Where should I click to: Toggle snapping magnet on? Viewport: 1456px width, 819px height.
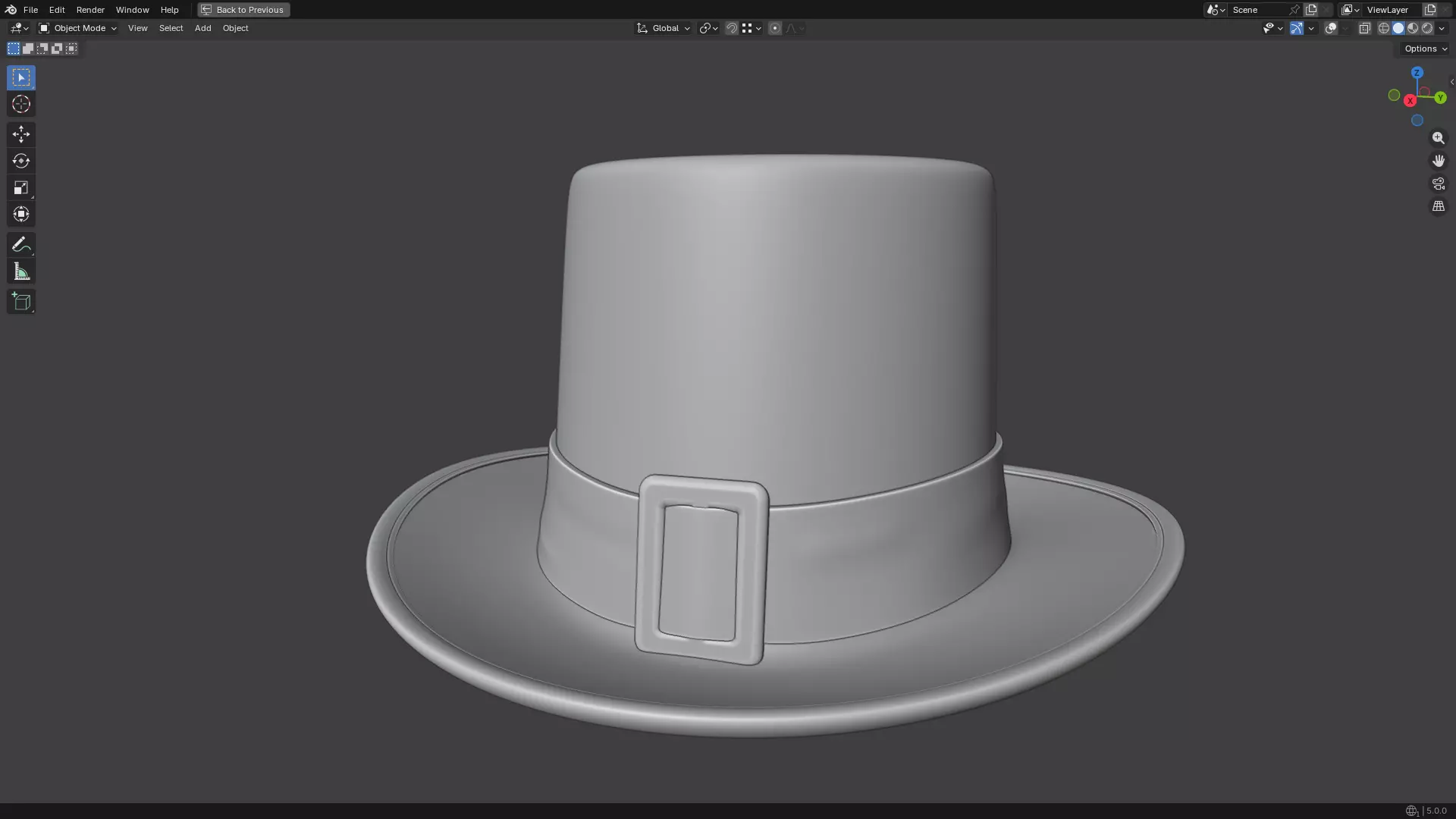coord(731,28)
